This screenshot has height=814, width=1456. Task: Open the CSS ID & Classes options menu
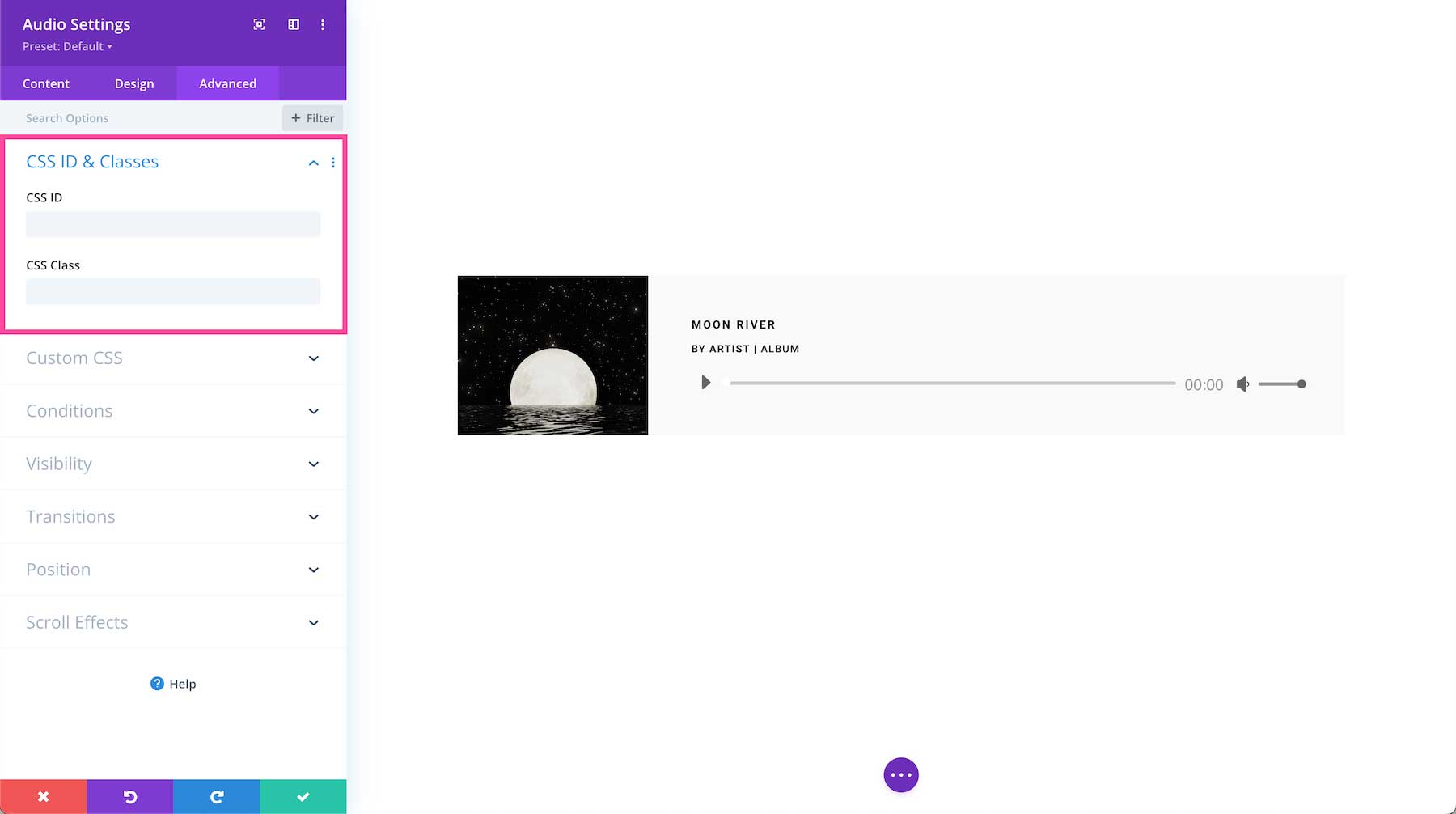point(333,163)
